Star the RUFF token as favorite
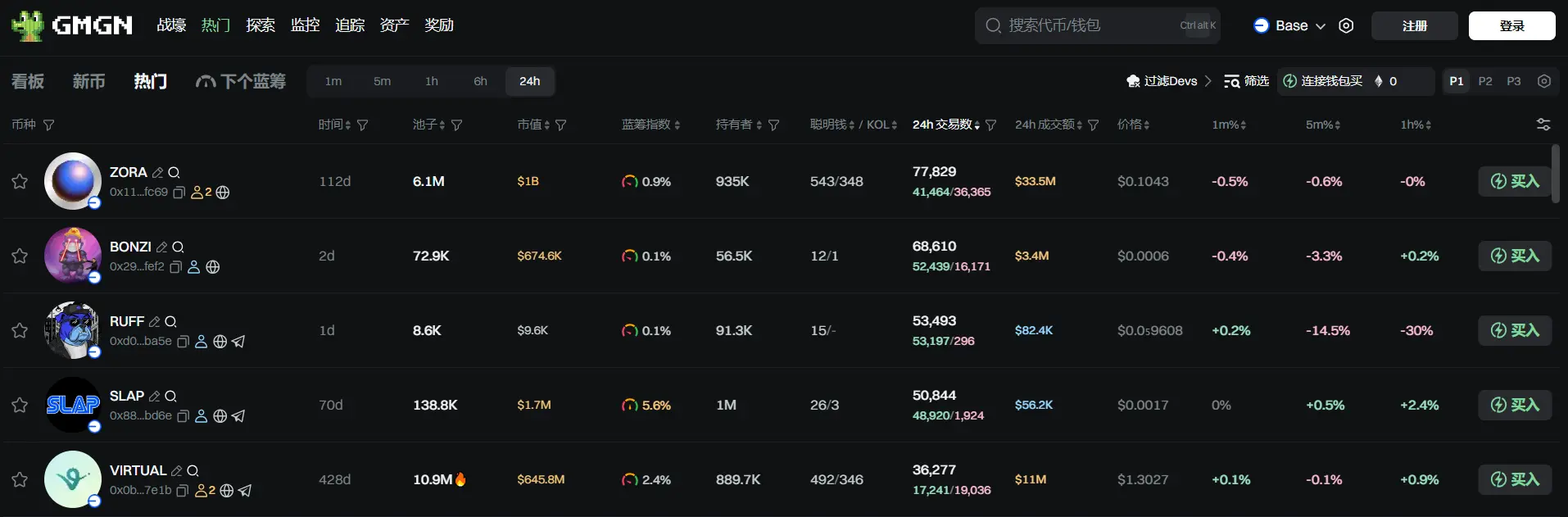This screenshot has height=517, width=1568. point(20,330)
